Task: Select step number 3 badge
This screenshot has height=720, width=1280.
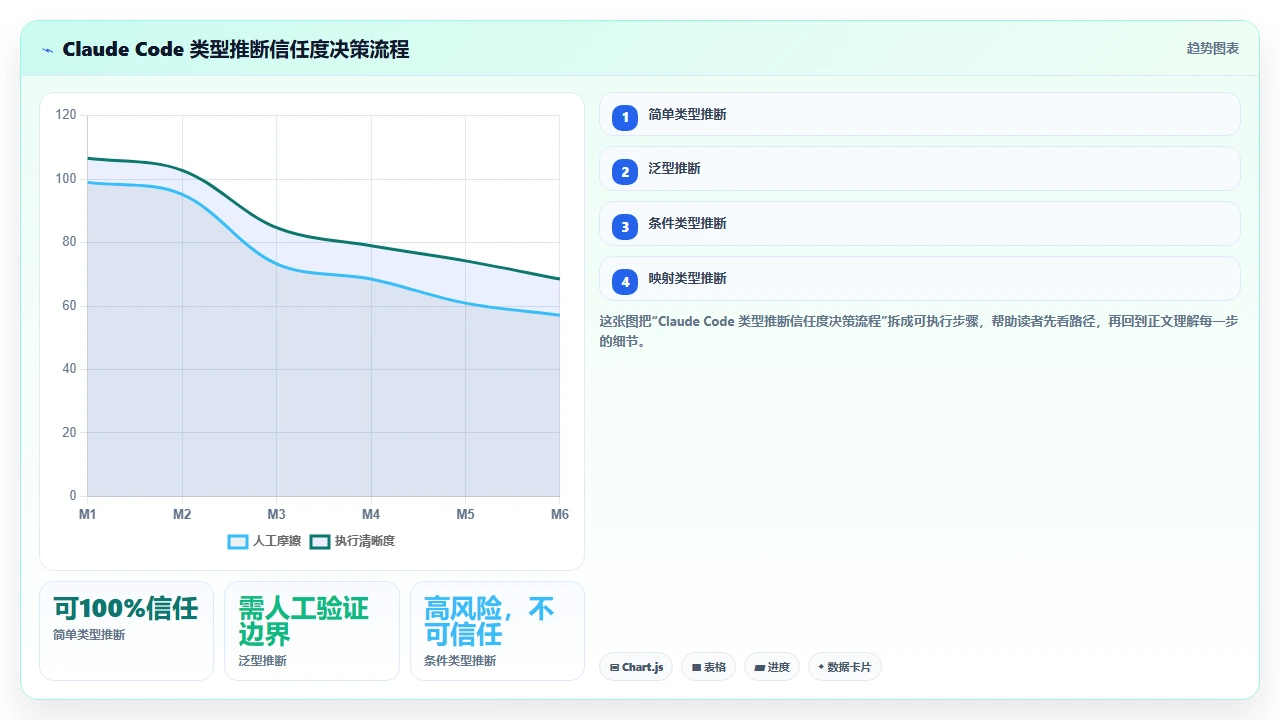Action: coord(625,227)
